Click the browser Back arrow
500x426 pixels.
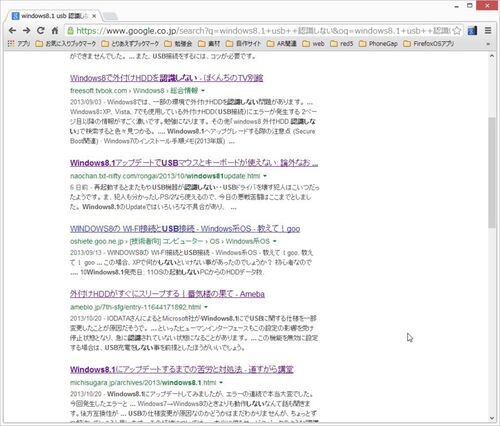pos(12,31)
